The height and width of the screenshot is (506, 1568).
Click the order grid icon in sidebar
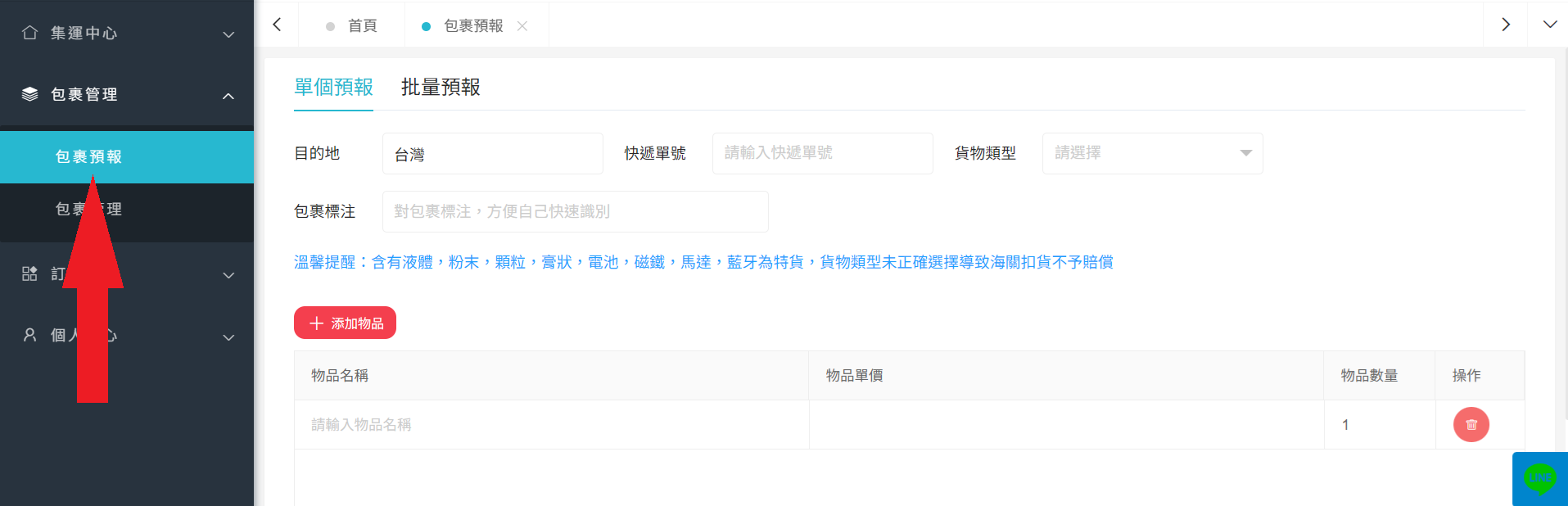30,273
